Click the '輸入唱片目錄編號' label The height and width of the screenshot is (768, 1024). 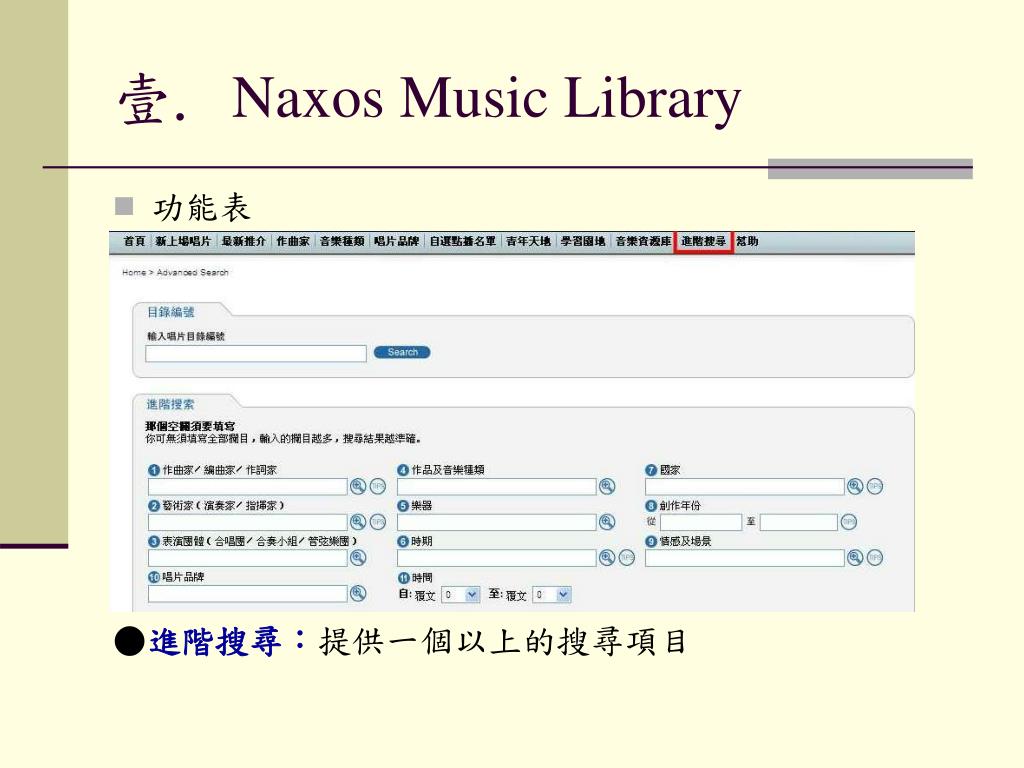(186, 336)
